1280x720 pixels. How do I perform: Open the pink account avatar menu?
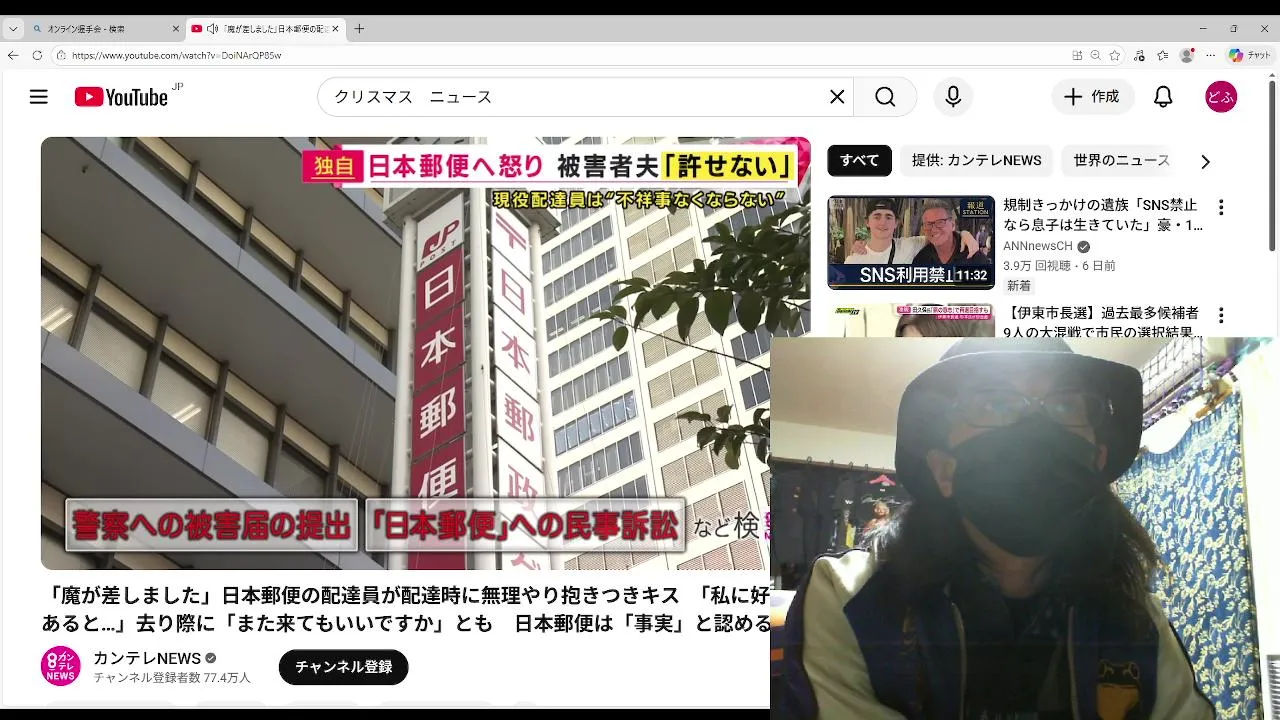[x=1221, y=97]
